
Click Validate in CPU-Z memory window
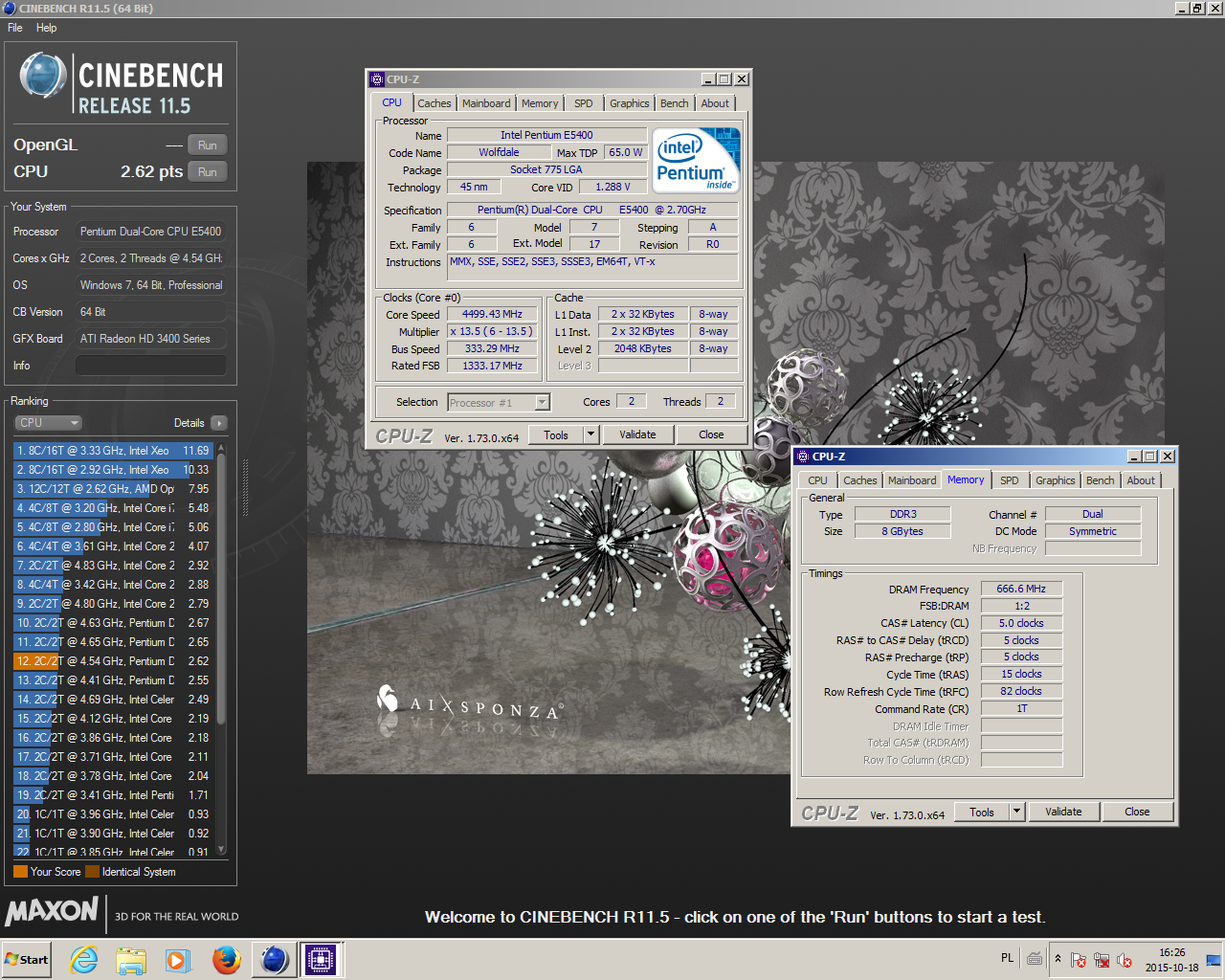point(1063,812)
